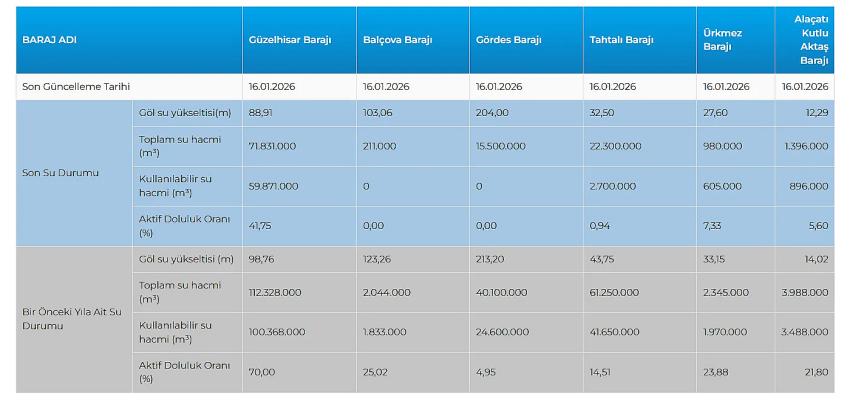Select the 14,51 previous-year fill rate cell

coord(601,372)
